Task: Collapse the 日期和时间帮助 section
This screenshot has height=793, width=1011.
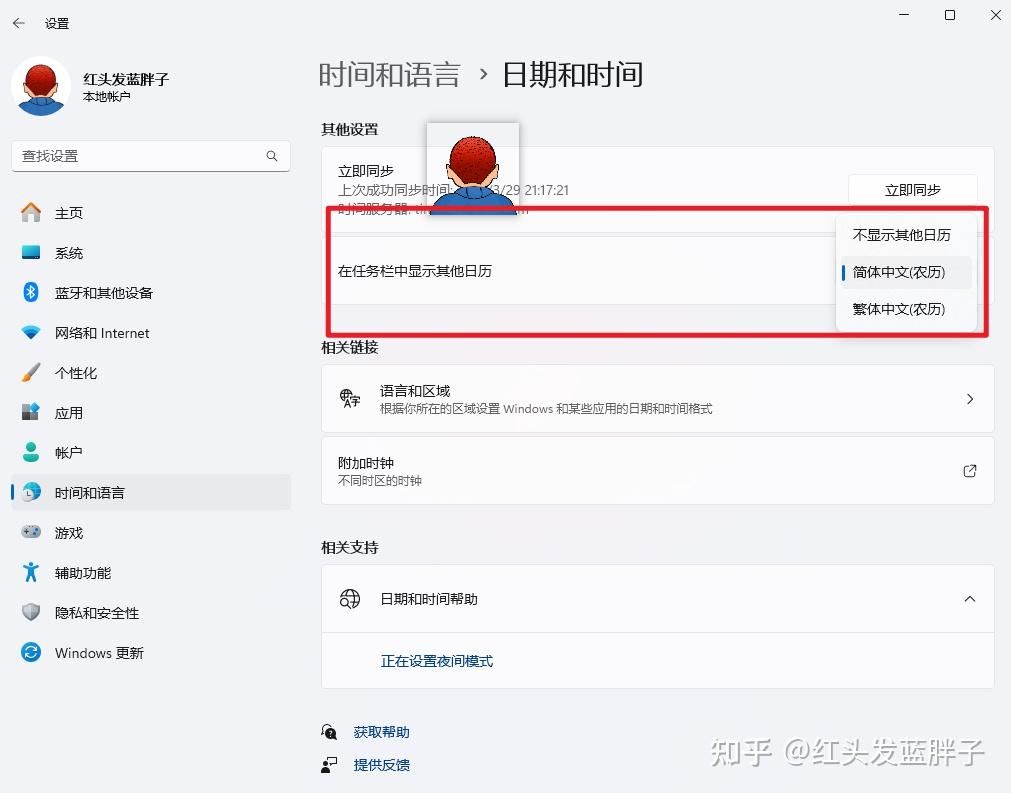Action: coord(969,599)
